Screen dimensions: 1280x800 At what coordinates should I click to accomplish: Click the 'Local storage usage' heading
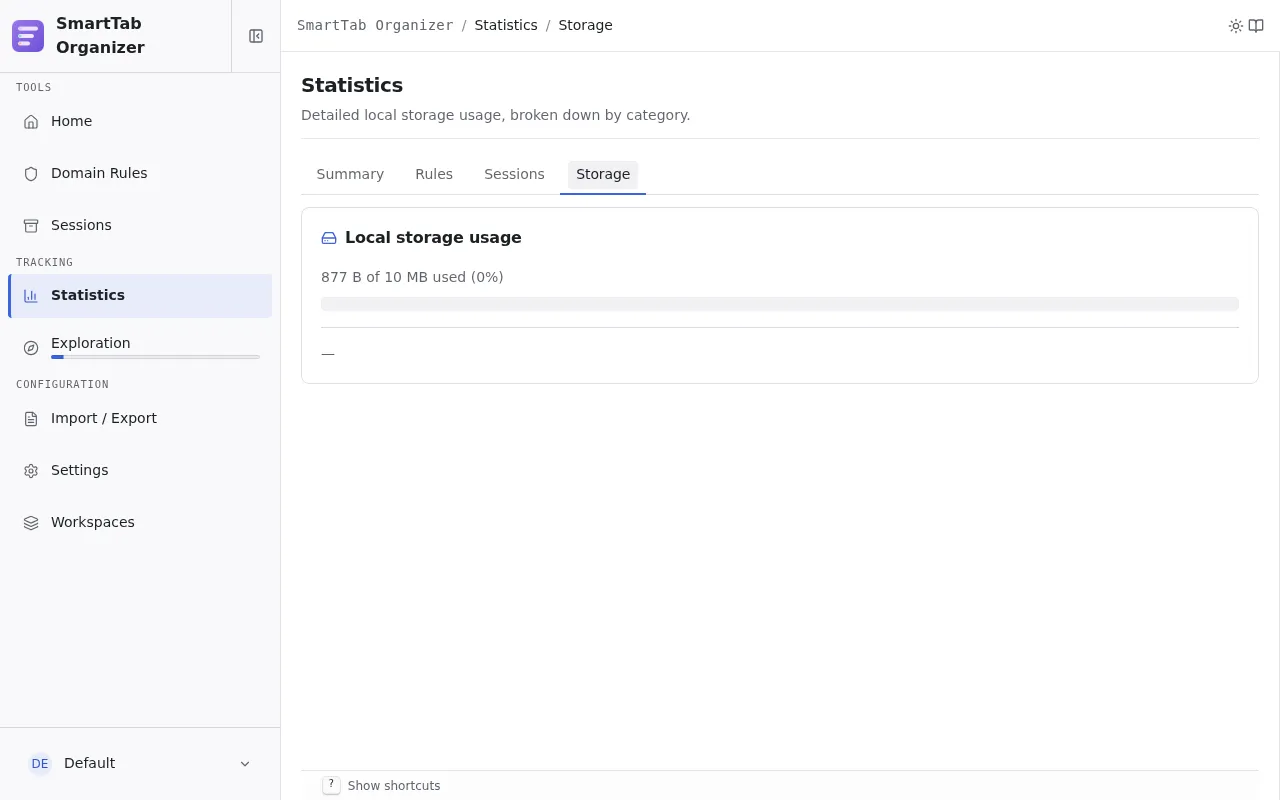coord(433,238)
